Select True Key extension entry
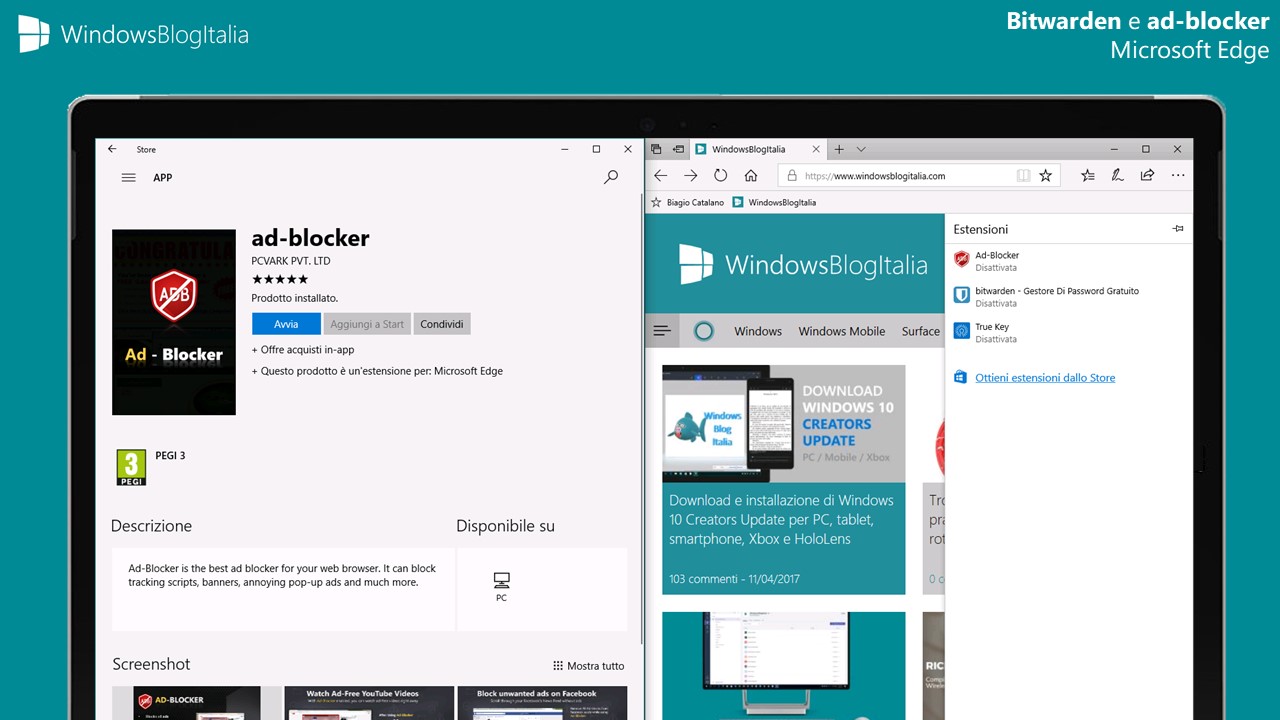The image size is (1280, 720). tap(1068, 332)
